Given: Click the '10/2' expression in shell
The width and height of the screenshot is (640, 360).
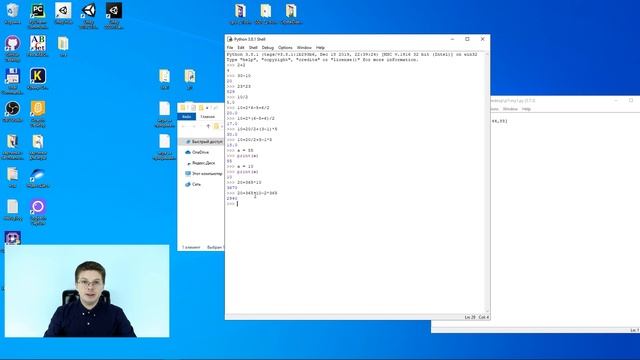Looking at the screenshot, I should tap(242, 97).
